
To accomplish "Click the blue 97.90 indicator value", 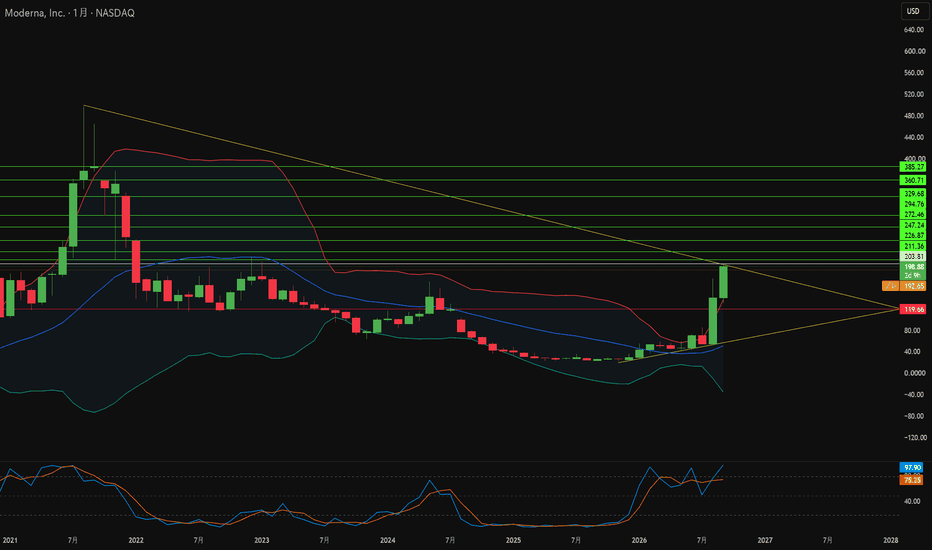I will click(x=912, y=468).
